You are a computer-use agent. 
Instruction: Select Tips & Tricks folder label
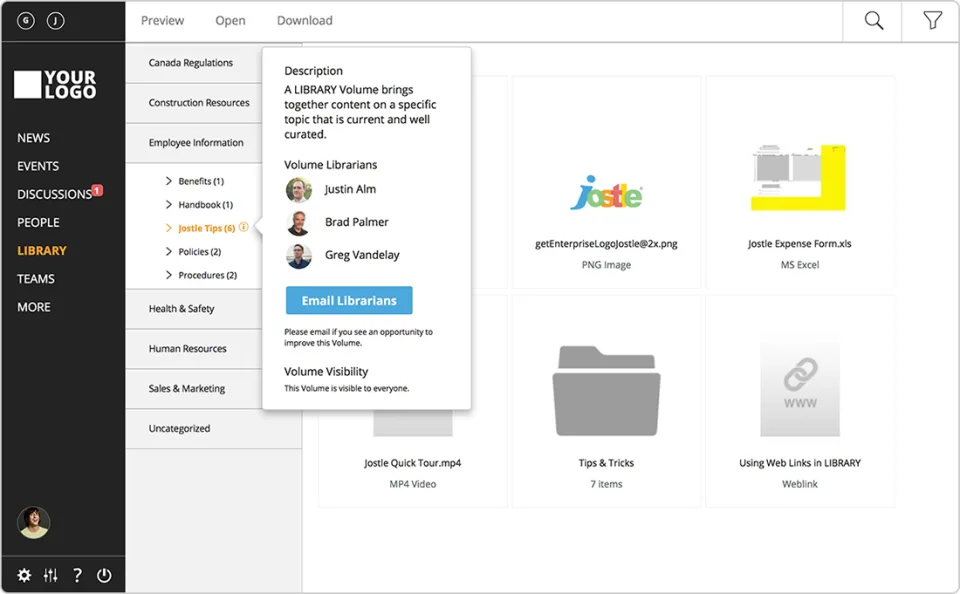pyautogui.click(x=606, y=463)
